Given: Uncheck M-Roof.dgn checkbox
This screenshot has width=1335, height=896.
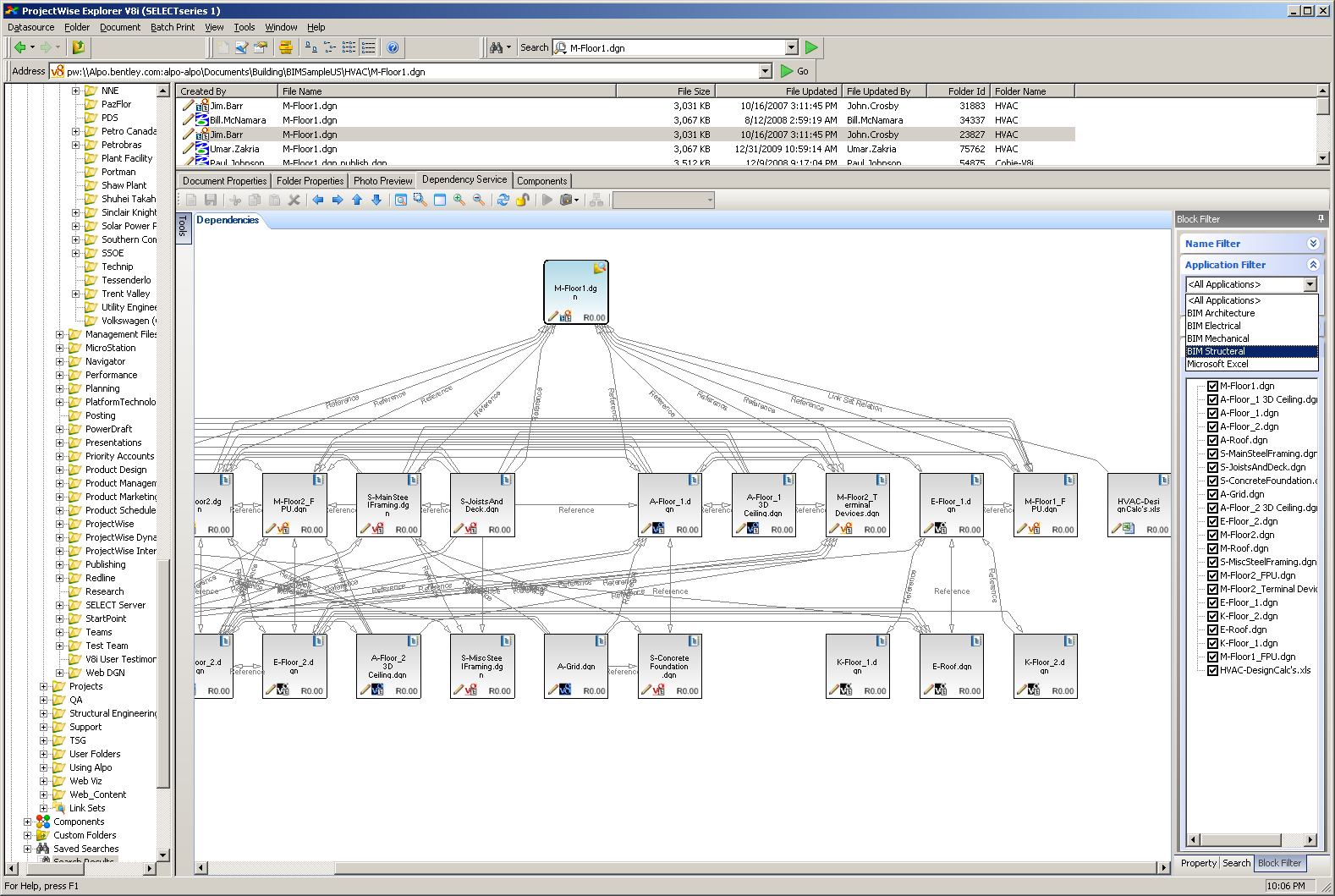Looking at the screenshot, I should click(1212, 548).
